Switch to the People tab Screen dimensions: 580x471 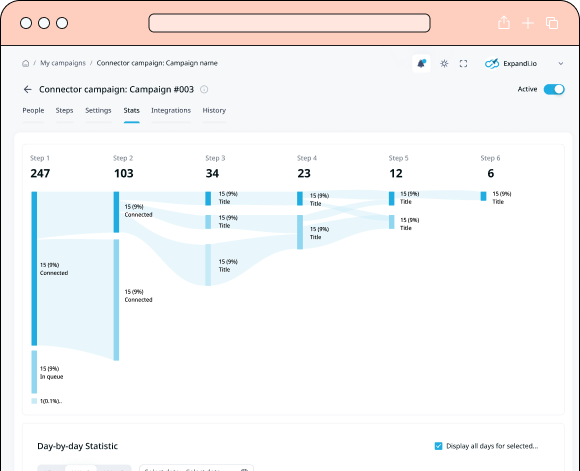pyautogui.click(x=33, y=110)
